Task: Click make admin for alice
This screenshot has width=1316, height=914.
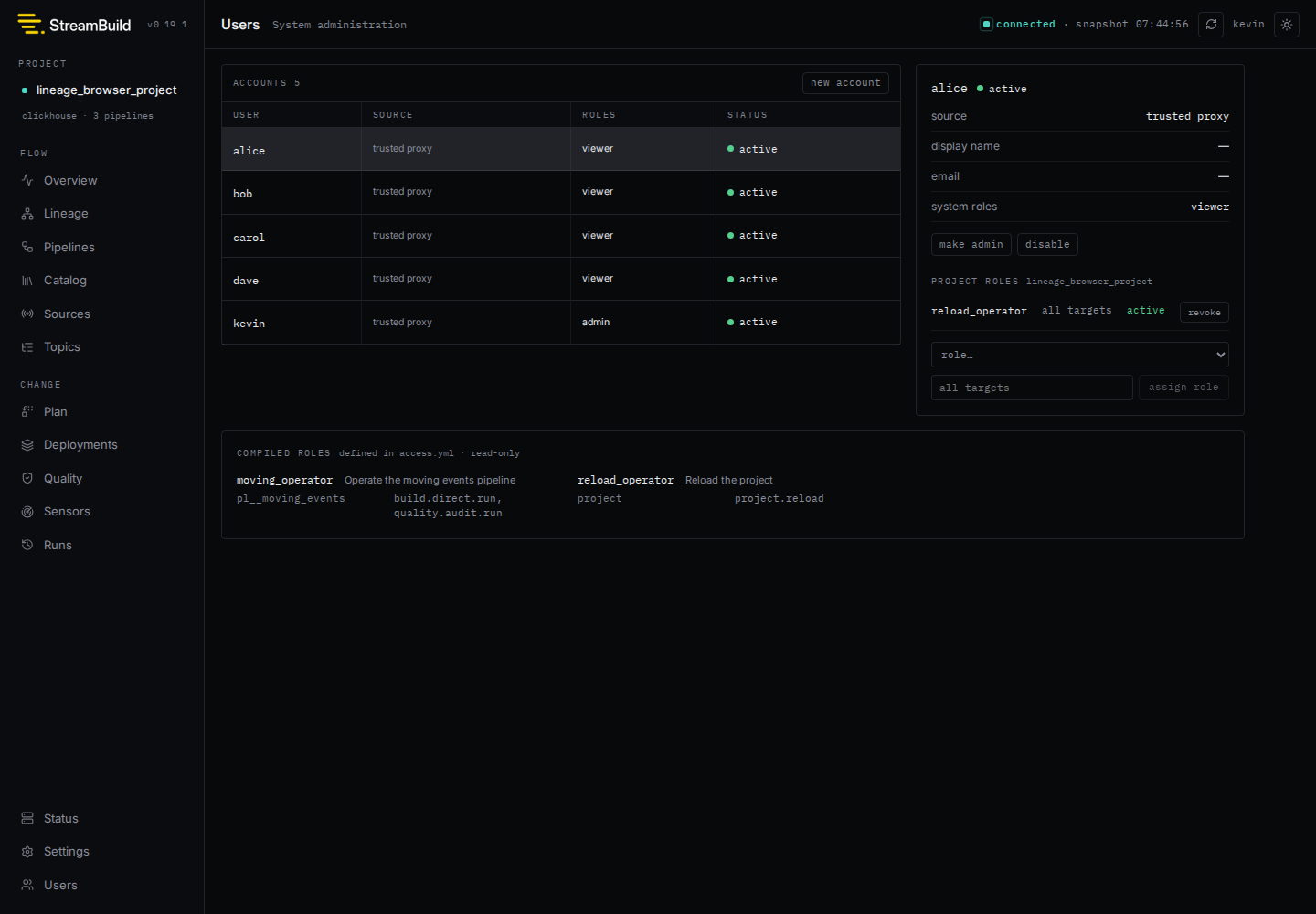Action: pos(971,244)
